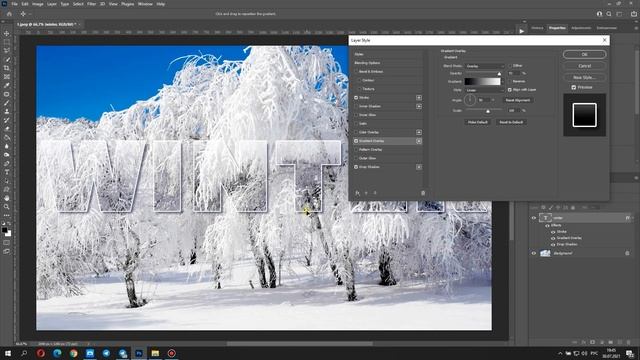The width and height of the screenshot is (640, 360).
Task: Click plus icon next to Inner Shadow
Action: coord(419,106)
